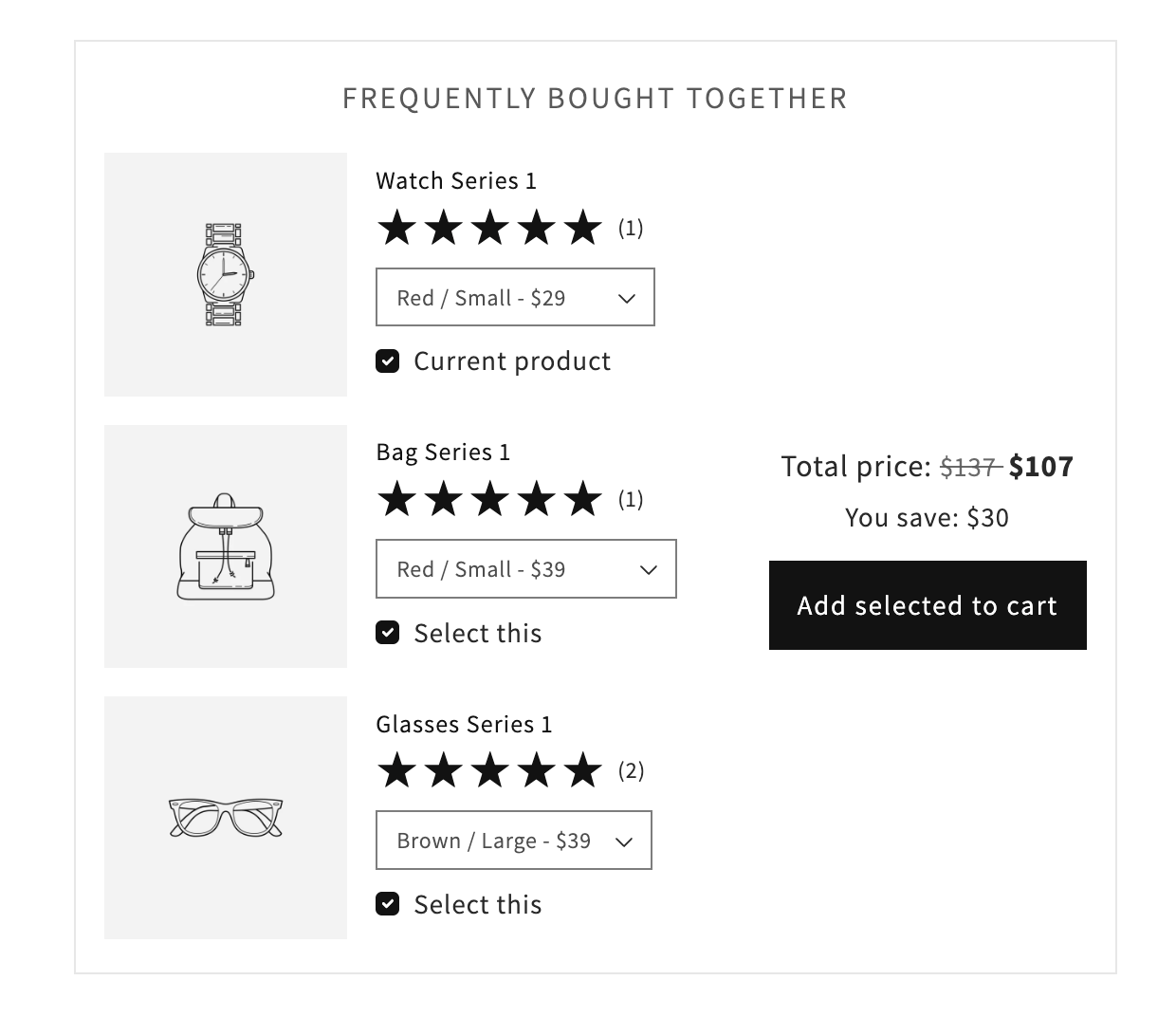Click the Watch Series 1 star rating
The width and height of the screenshot is (1176, 1017).
(489, 228)
